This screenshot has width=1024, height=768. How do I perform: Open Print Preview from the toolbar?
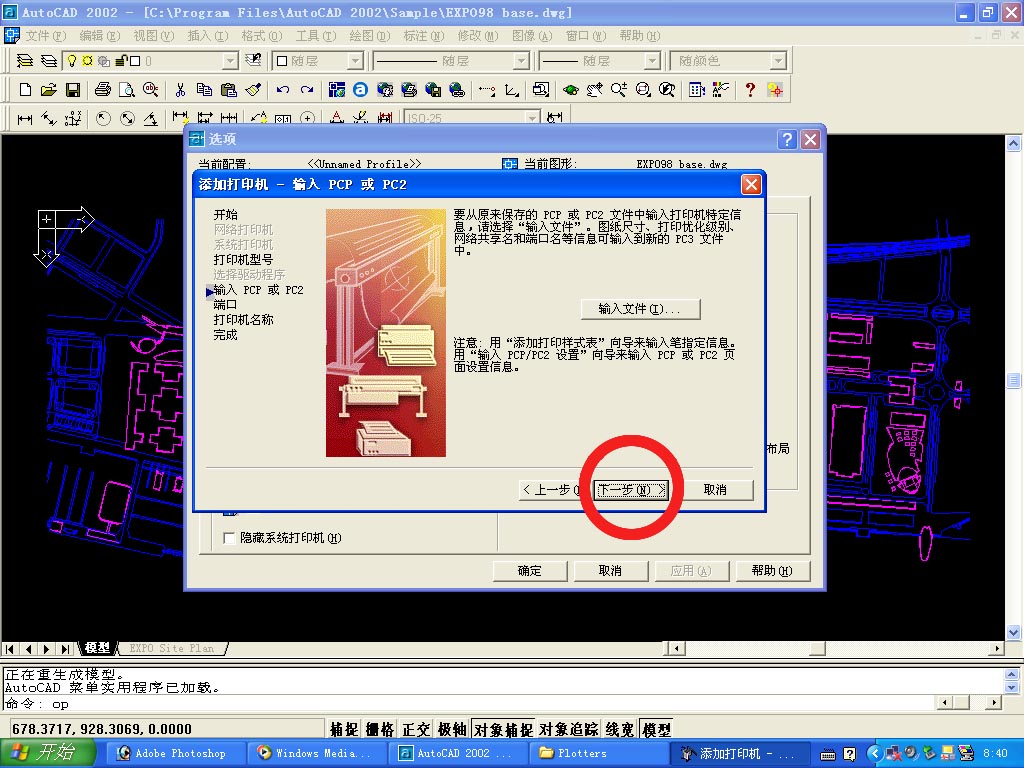(x=127, y=90)
